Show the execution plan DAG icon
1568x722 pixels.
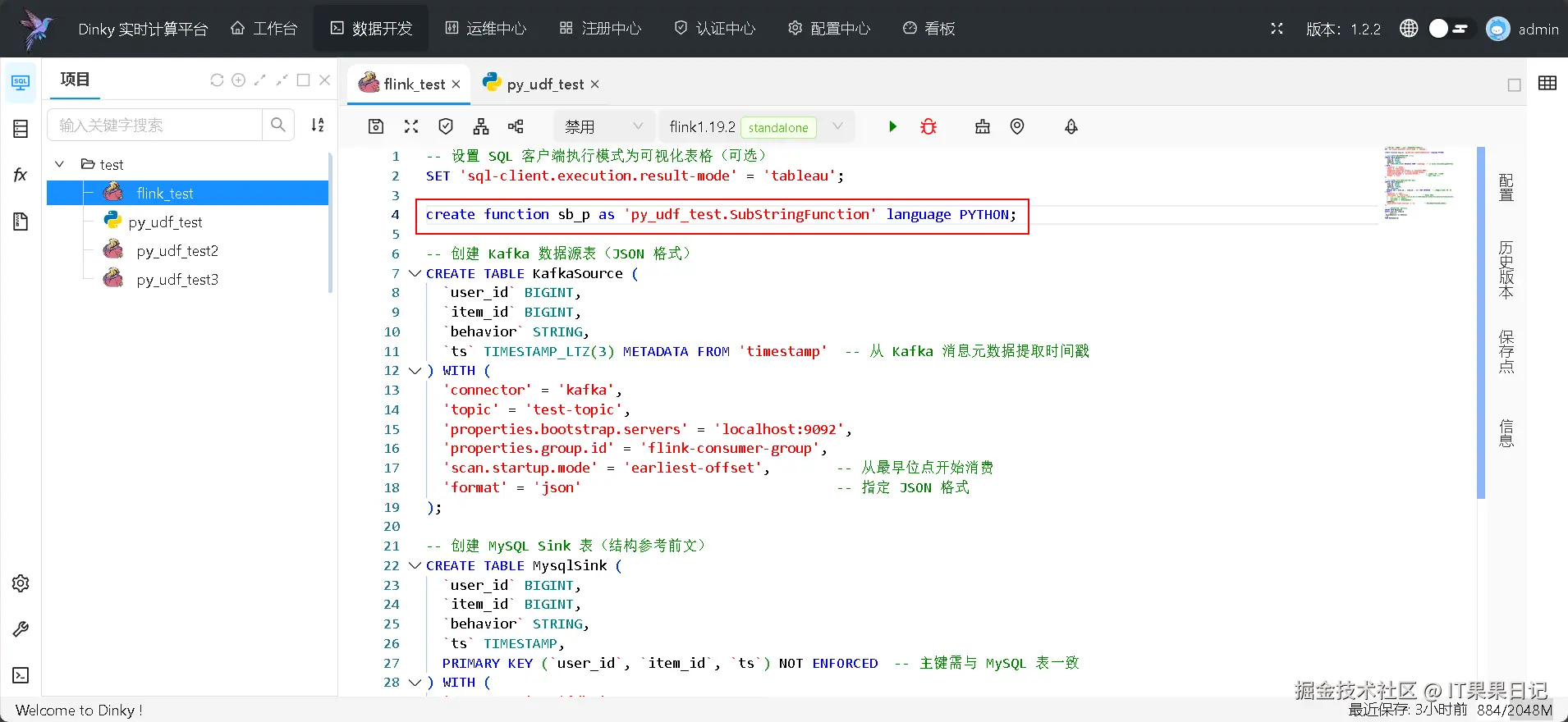(x=481, y=126)
